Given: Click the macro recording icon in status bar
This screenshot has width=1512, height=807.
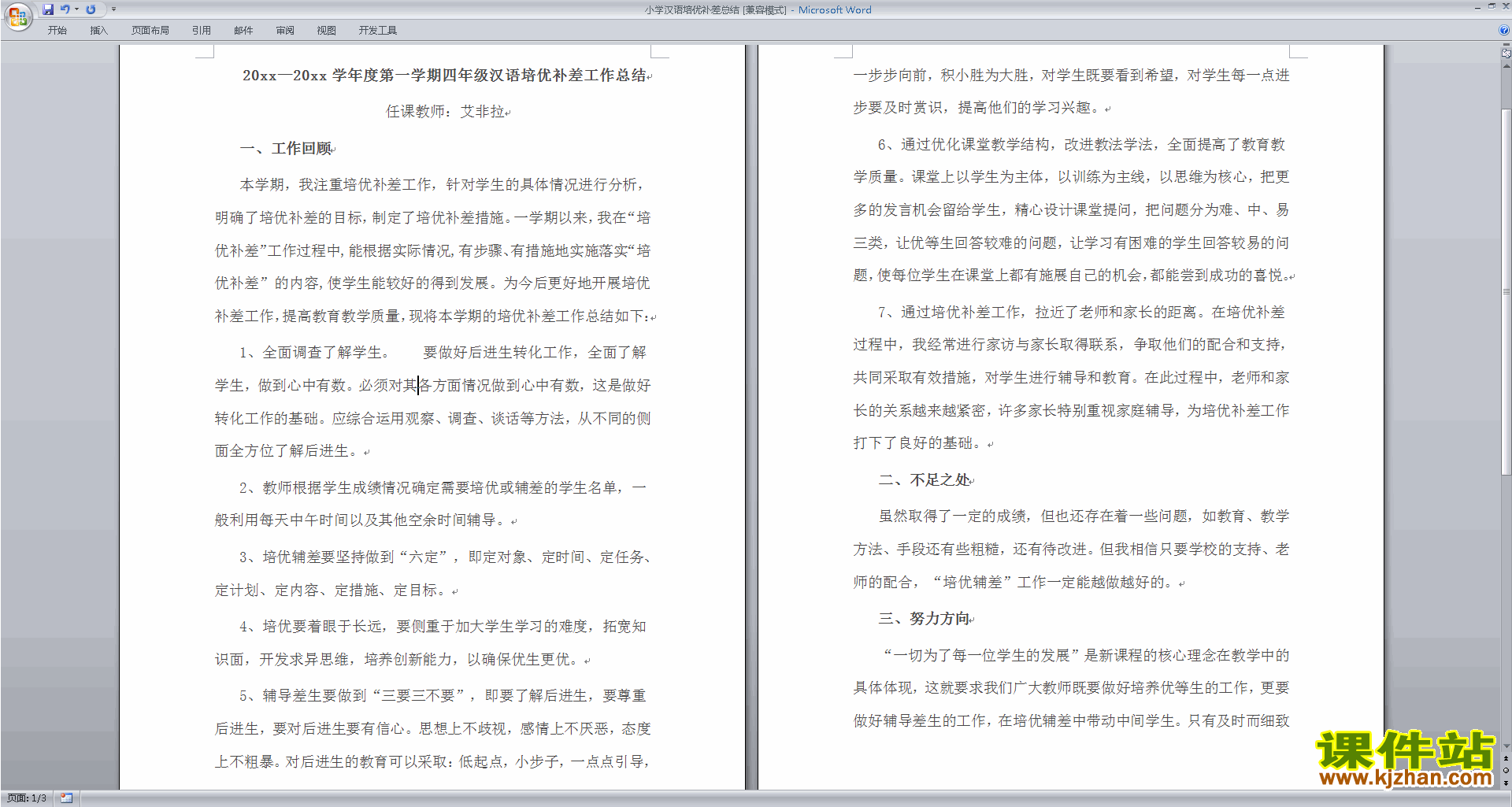Looking at the screenshot, I should [x=67, y=798].
